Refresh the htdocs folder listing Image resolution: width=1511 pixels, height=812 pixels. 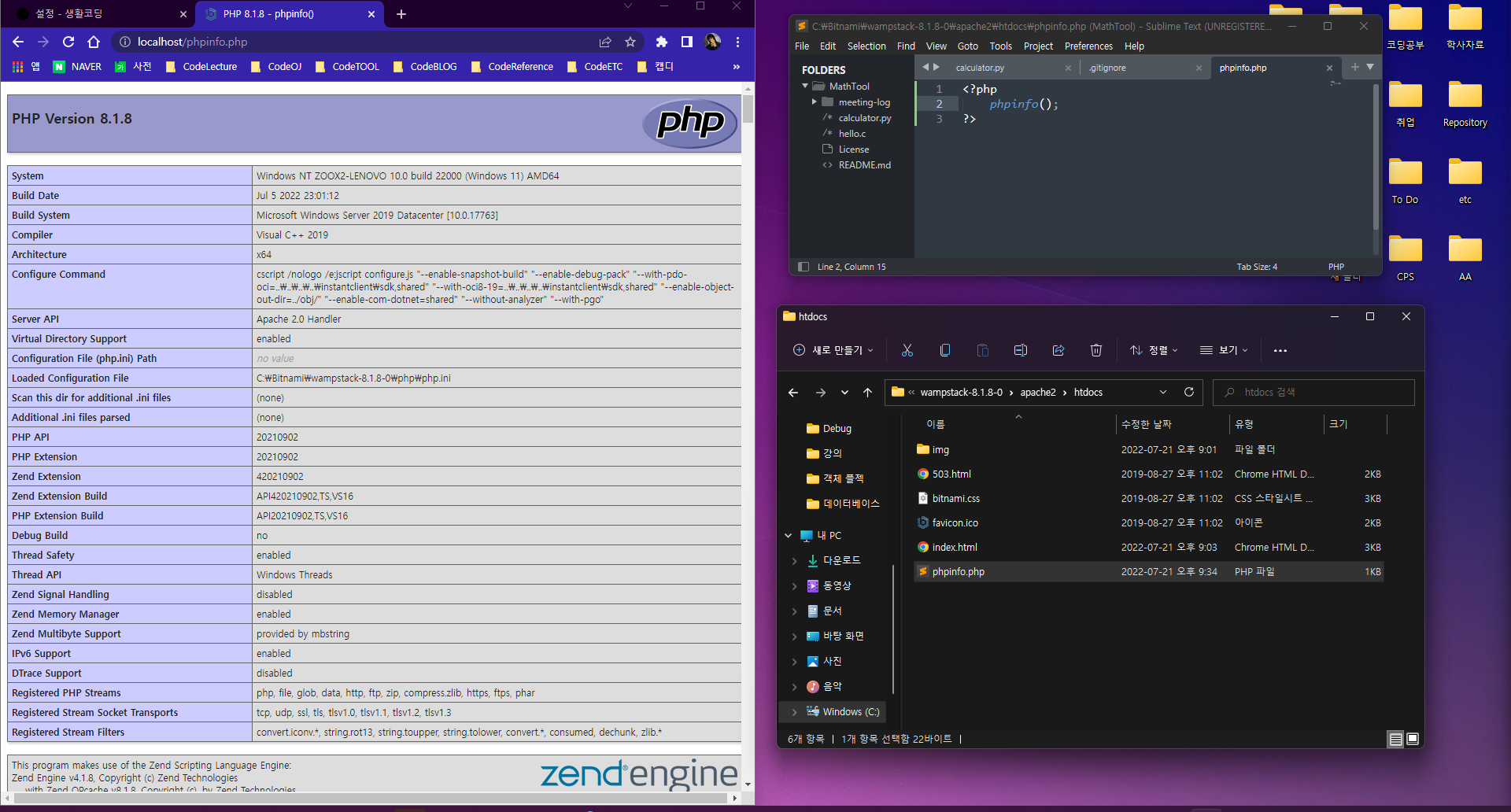click(x=1189, y=392)
